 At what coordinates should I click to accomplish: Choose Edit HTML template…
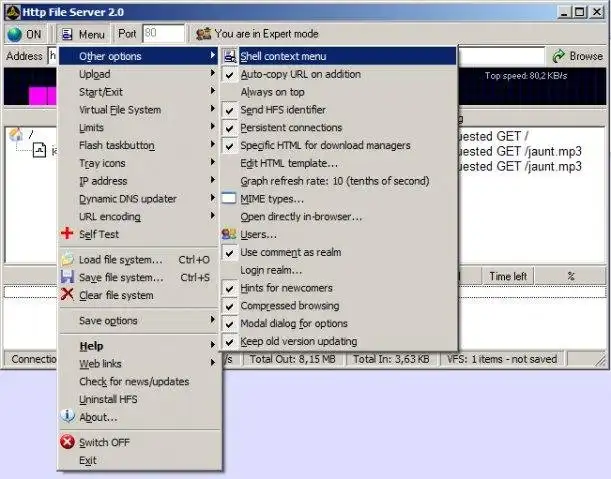[338, 163]
